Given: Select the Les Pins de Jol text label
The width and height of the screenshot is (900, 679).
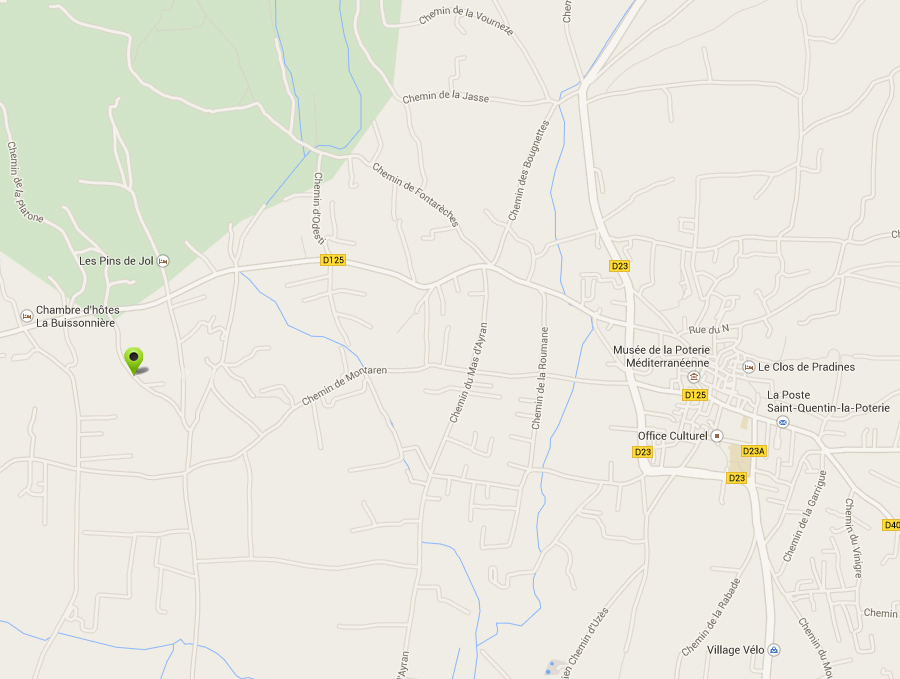Looking at the screenshot, I should (x=116, y=261).
